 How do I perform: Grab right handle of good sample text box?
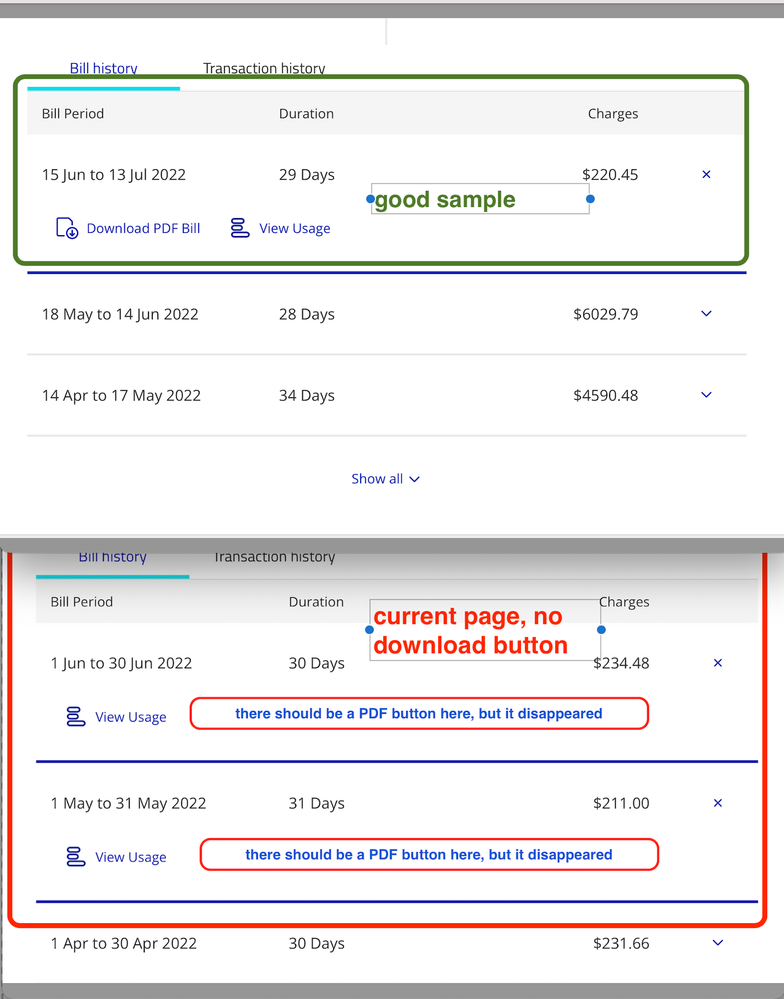coord(590,199)
